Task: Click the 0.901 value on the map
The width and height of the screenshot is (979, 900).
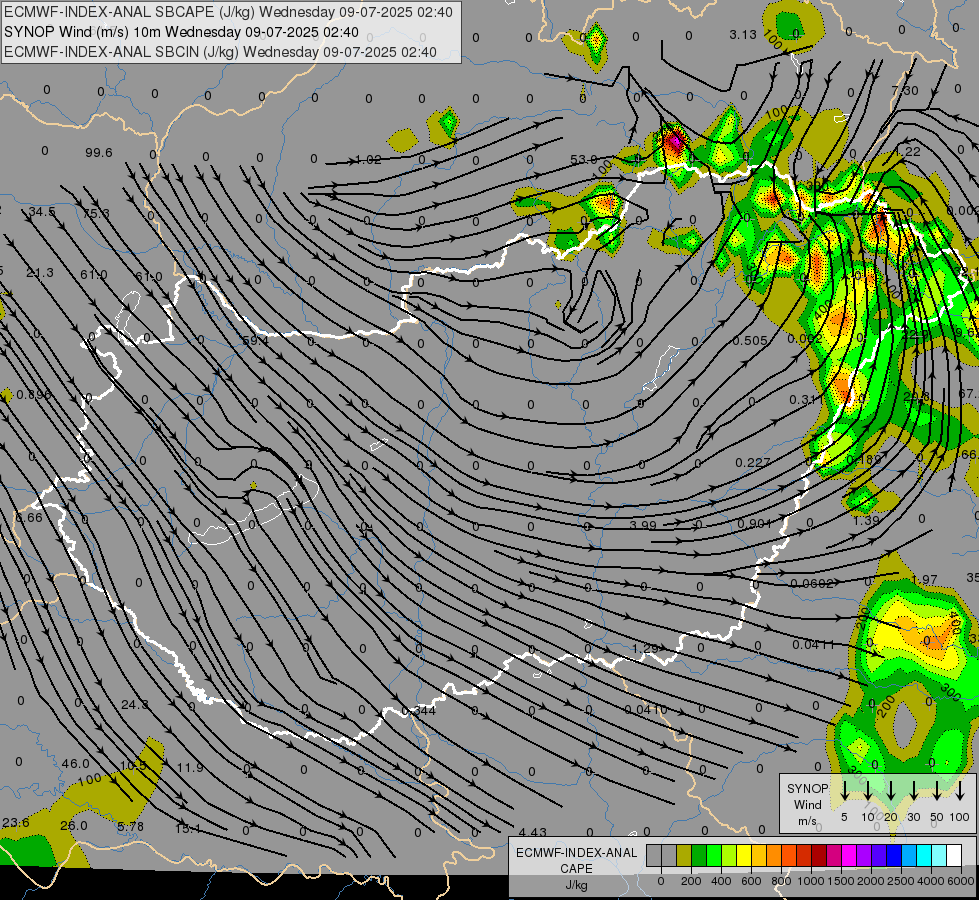Action: click(755, 523)
